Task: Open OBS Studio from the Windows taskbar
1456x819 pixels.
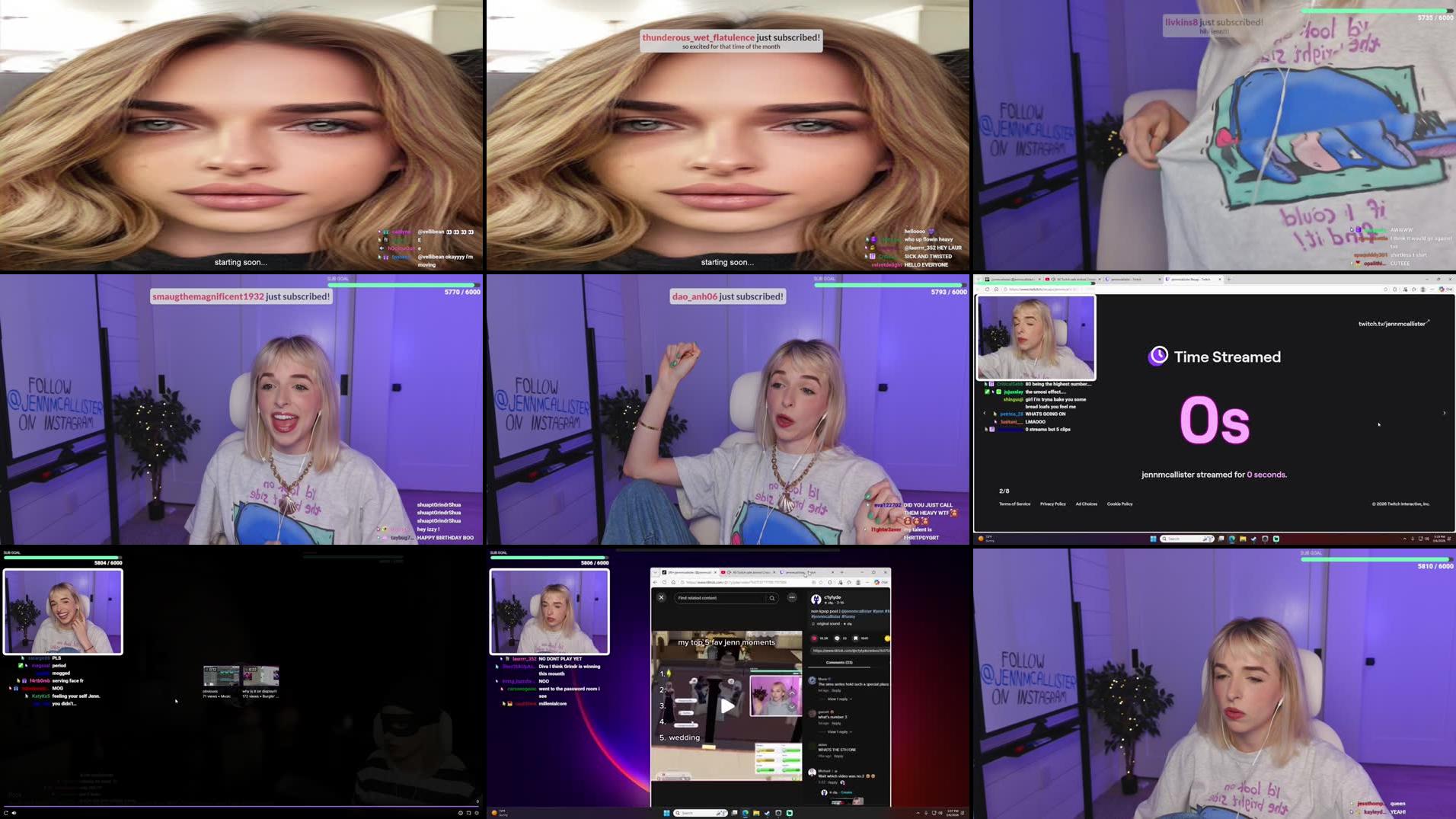Action: click(x=778, y=813)
